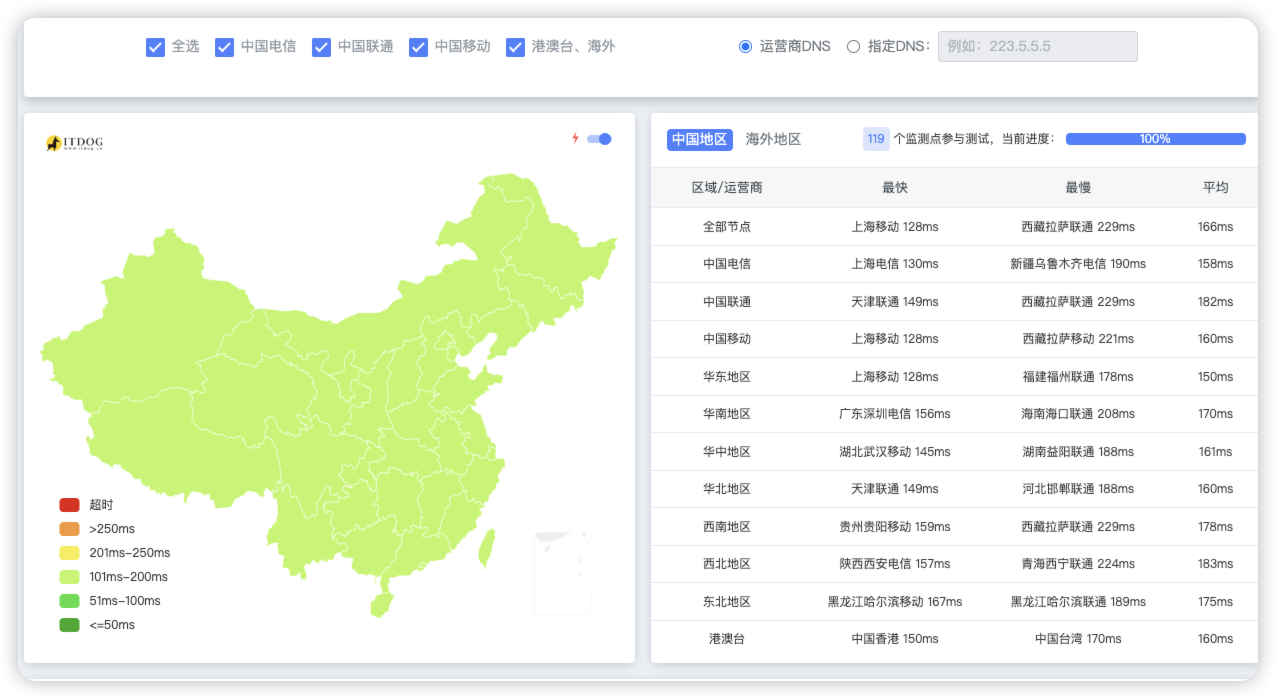Image resolution: width=1276 pixels, height=699 pixels.
Task: Click the light green 101ms–200ms legend swatch
Action: [68, 577]
